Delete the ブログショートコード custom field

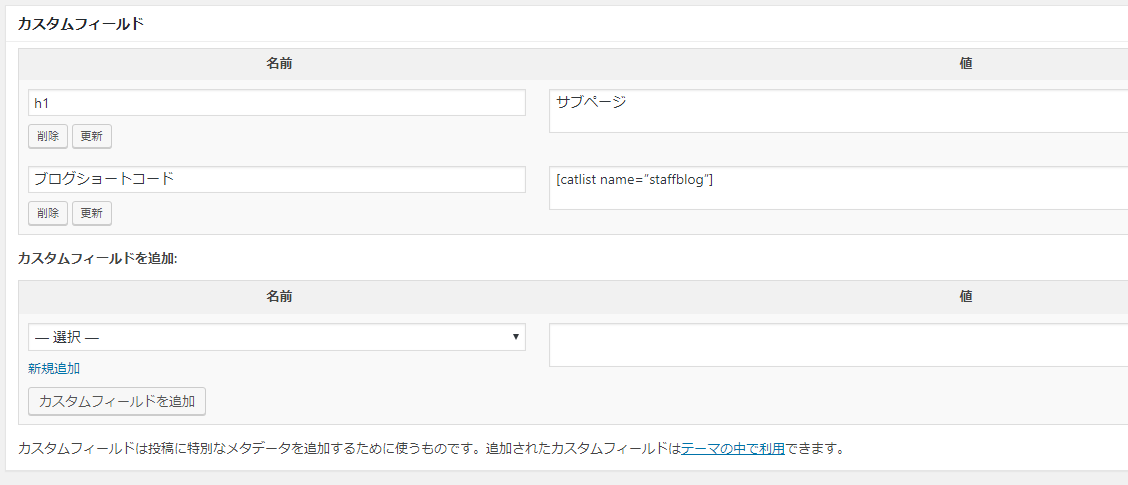[48, 213]
